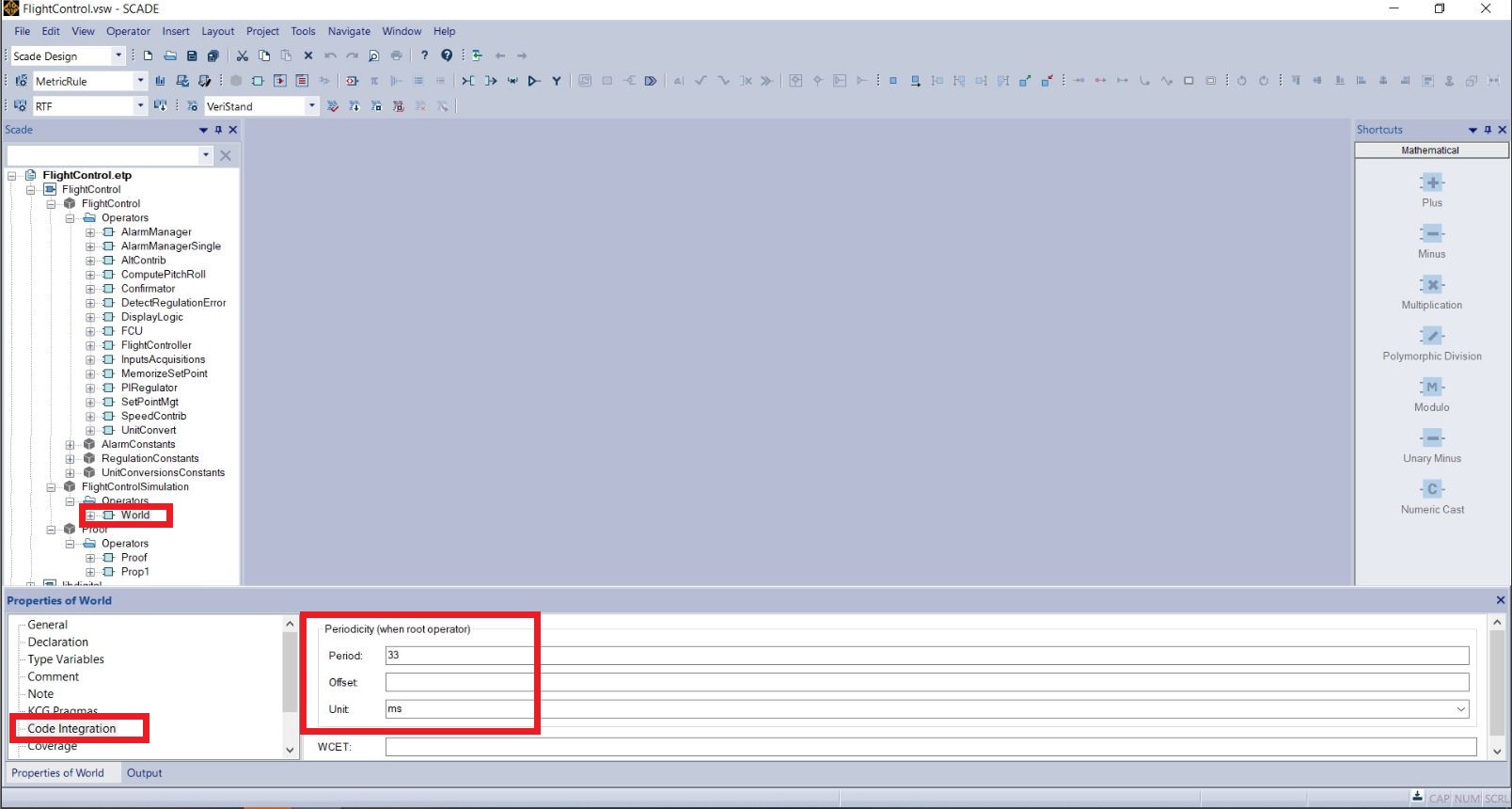
Task: Click the Offset input field
Action: (x=926, y=682)
